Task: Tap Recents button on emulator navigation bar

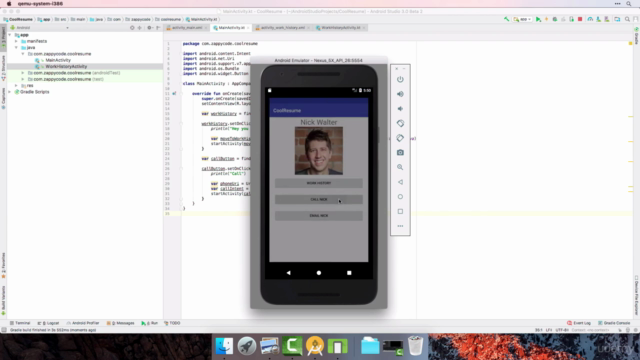Action: coord(349,273)
